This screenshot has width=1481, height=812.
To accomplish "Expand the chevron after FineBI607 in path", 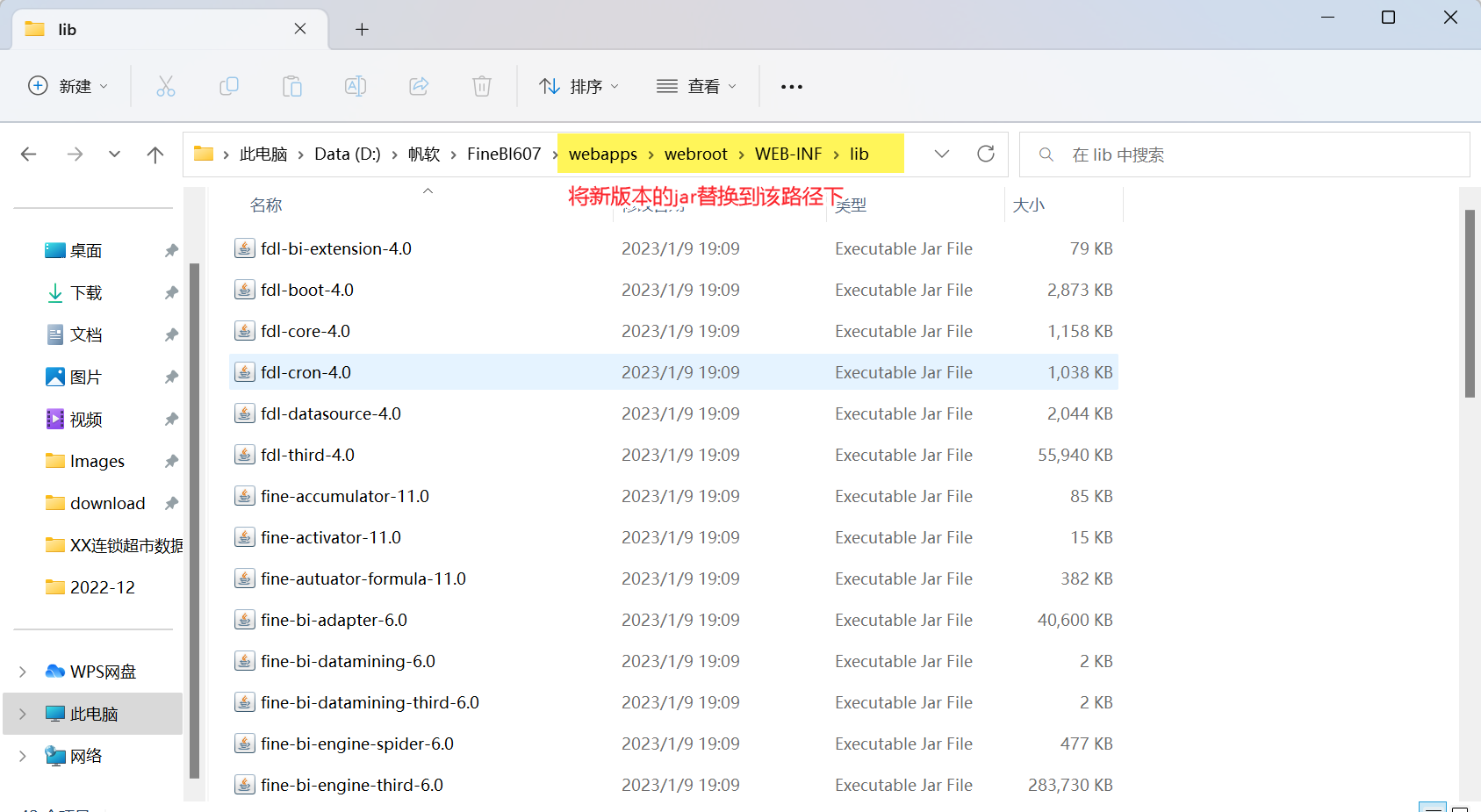I will coord(555,154).
